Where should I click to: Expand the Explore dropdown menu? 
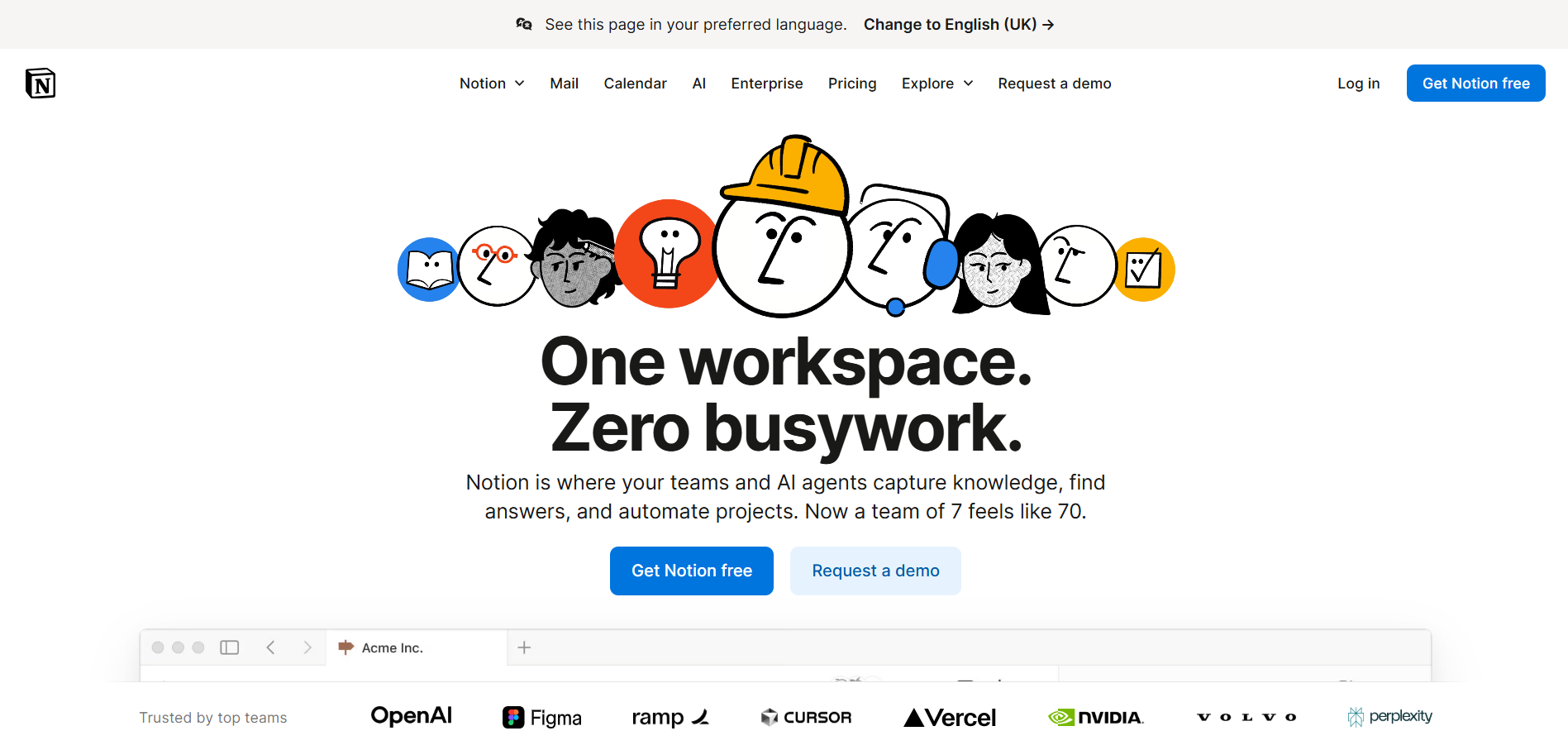(x=937, y=84)
